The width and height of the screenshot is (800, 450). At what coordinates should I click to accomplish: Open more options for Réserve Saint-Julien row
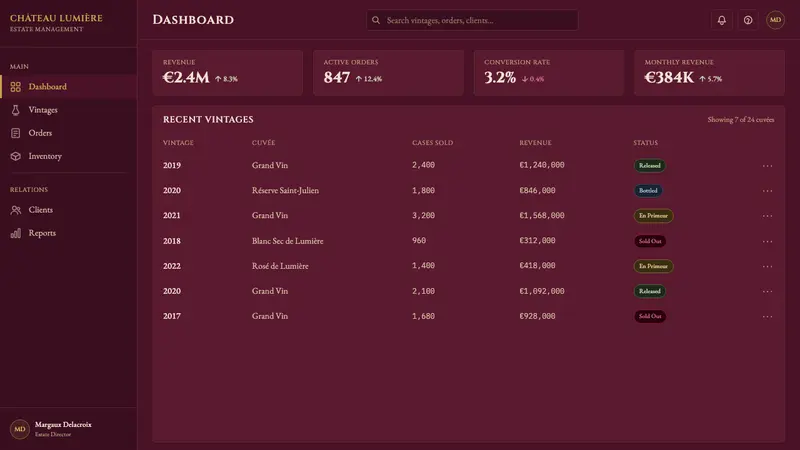767,191
